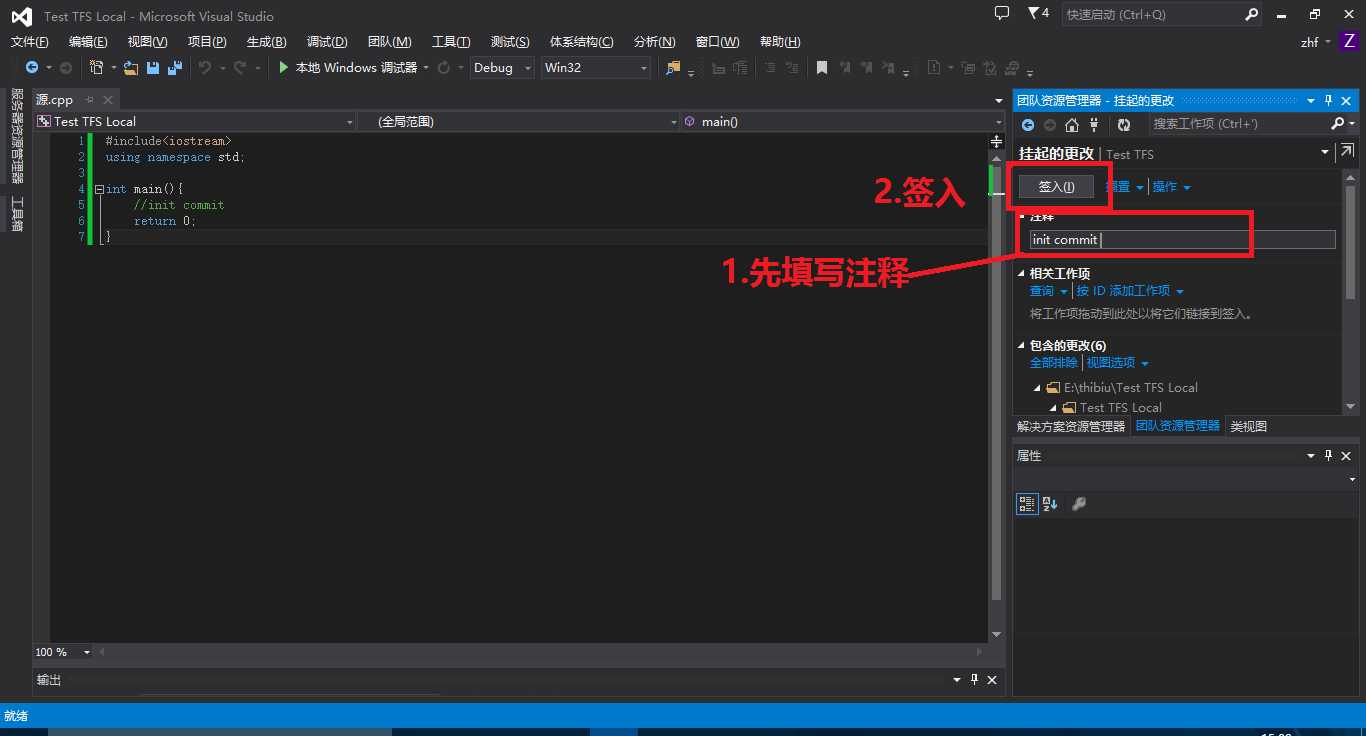Sort properties alphabetically with A-Z icon
Image resolution: width=1366 pixels, height=736 pixels.
(1050, 504)
